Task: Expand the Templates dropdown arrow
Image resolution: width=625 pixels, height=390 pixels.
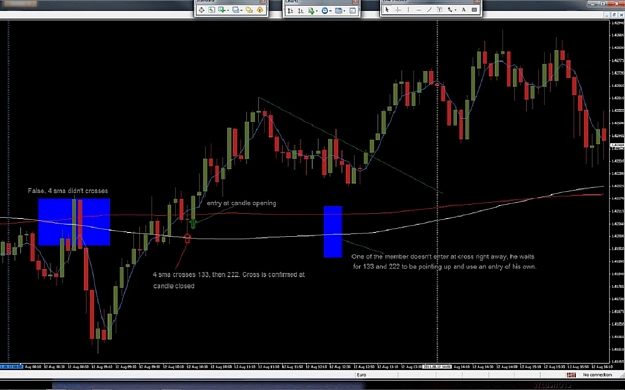Action: click(345, 11)
